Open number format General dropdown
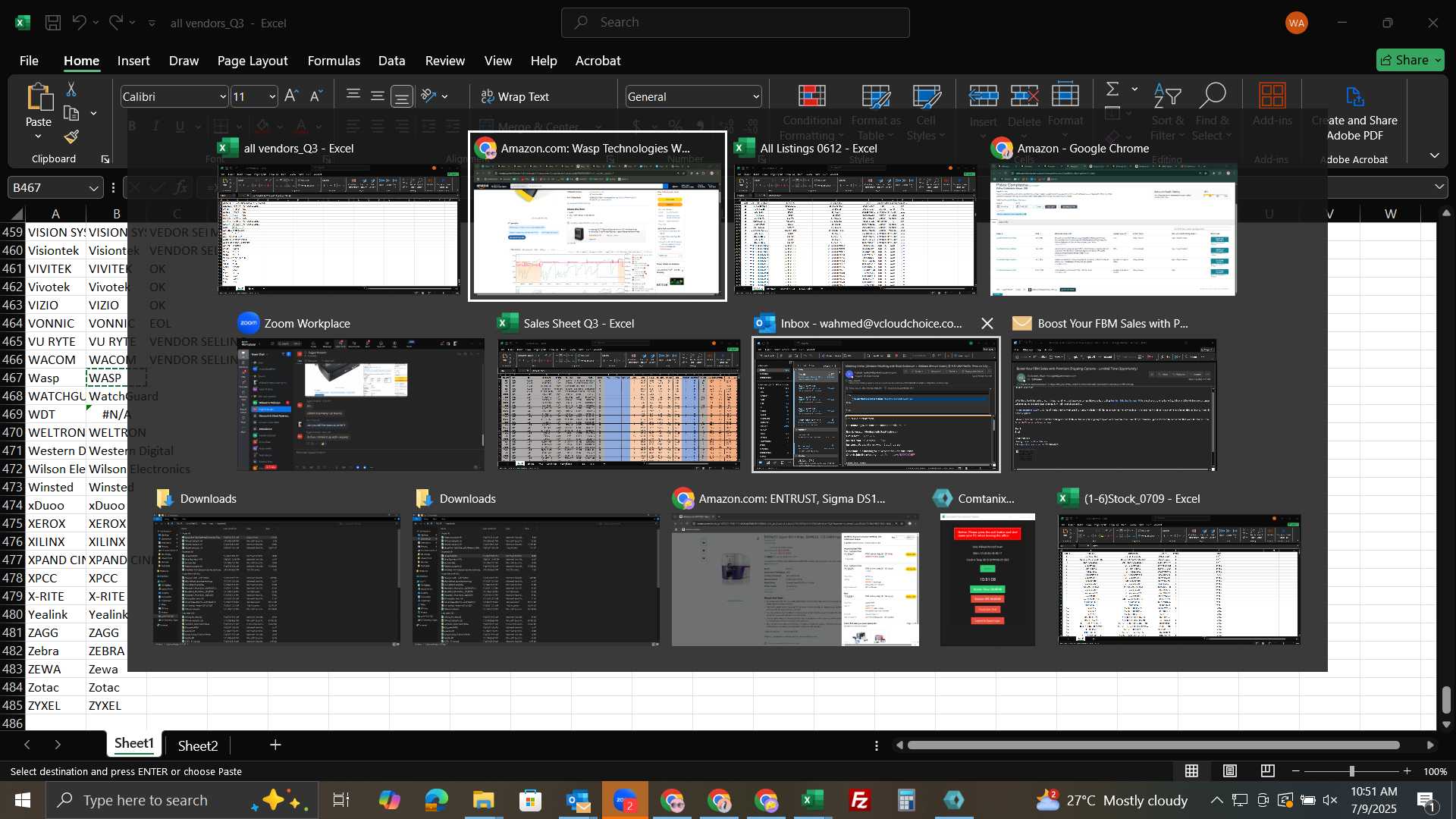 pos(756,97)
